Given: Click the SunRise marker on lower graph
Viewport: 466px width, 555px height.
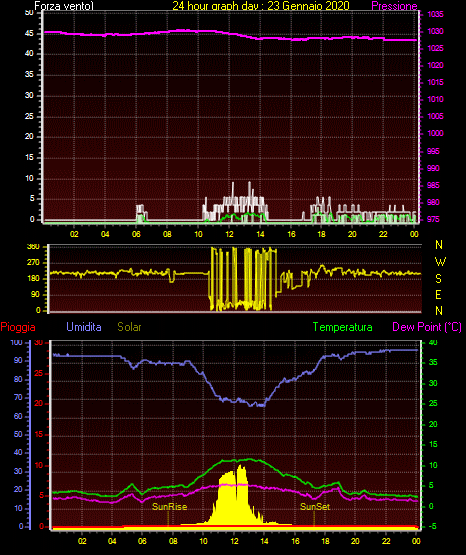Looking at the screenshot, I should (169, 507).
